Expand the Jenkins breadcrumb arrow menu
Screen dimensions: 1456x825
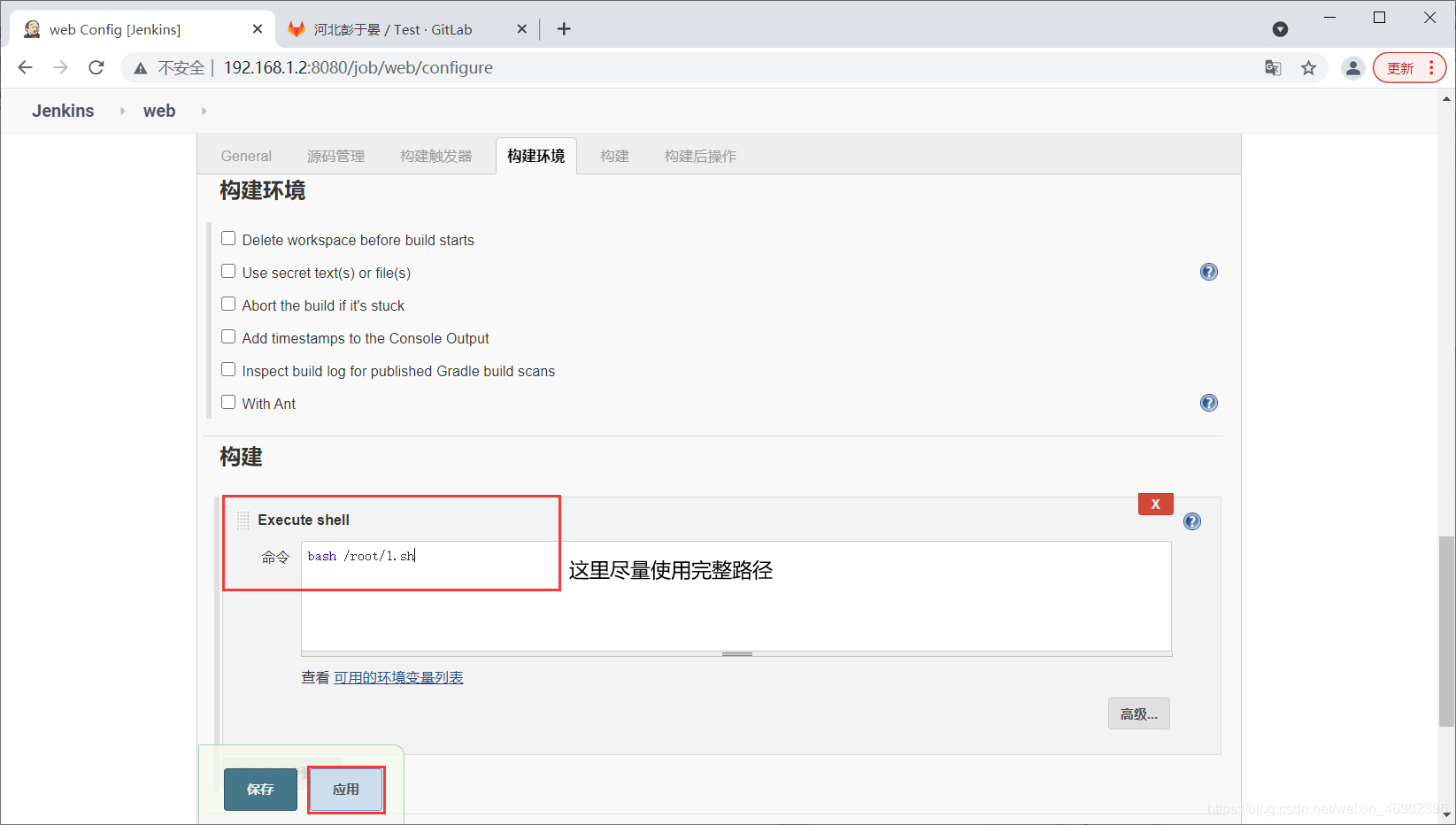(122, 111)
